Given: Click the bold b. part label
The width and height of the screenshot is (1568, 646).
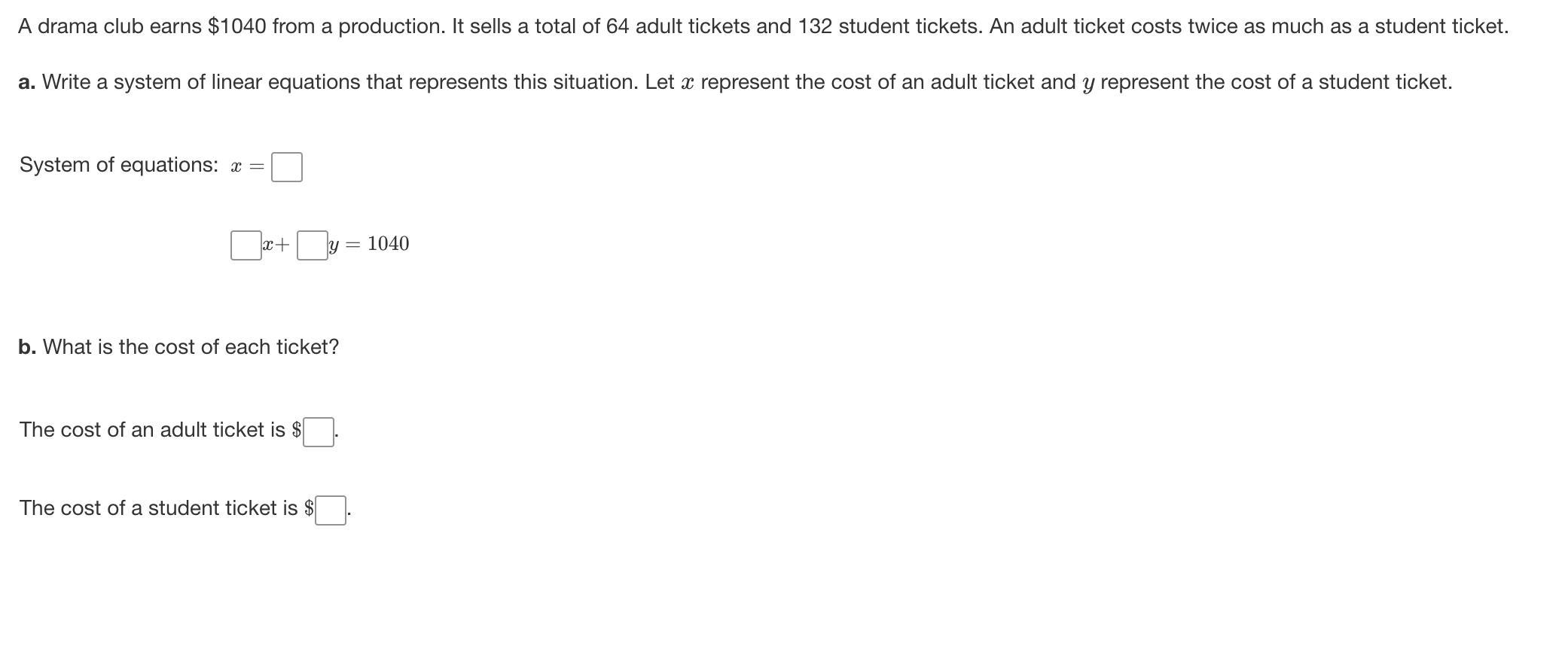Looking at the screenshot, I should click(x=28, y=347).
